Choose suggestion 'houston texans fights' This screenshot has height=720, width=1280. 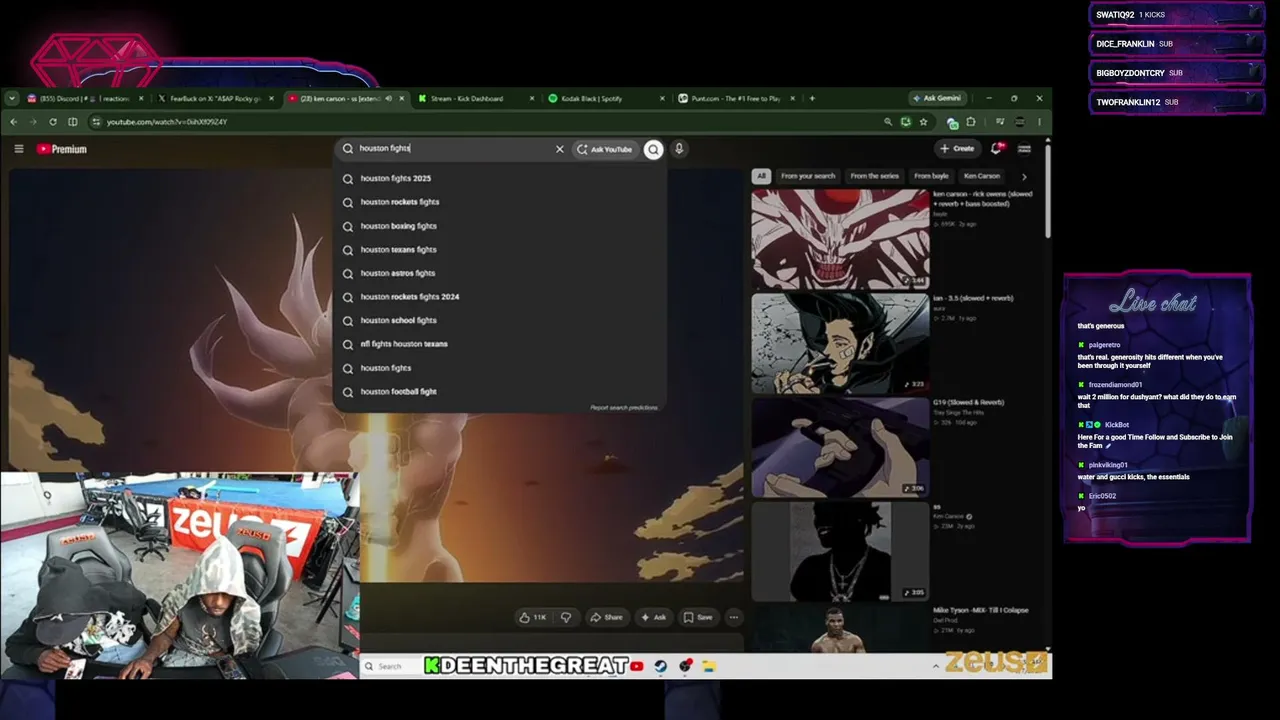pos(500,250)
